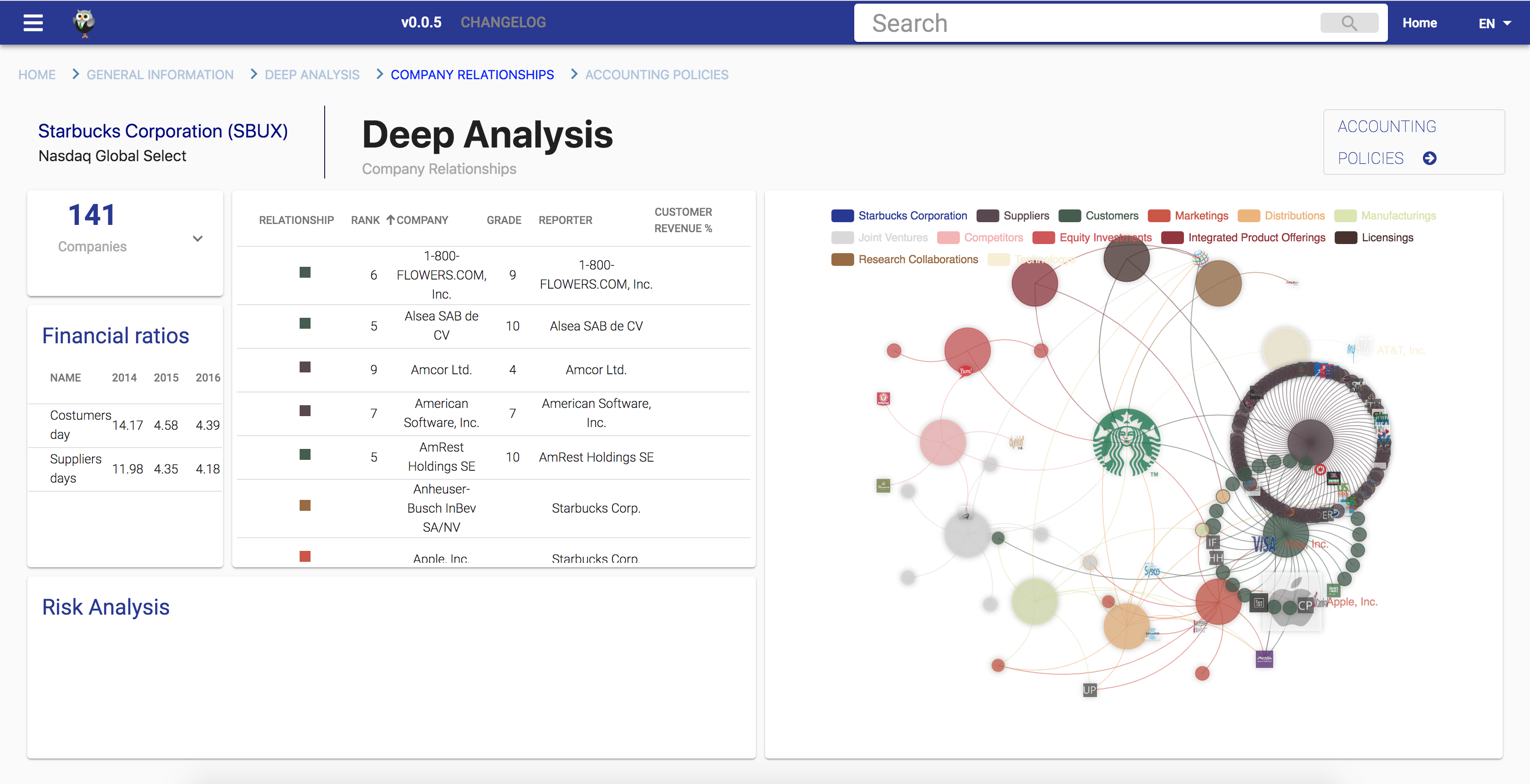1530x784 pixels.
Task: Click the UP node in graph
Action: coord(1089,690)
